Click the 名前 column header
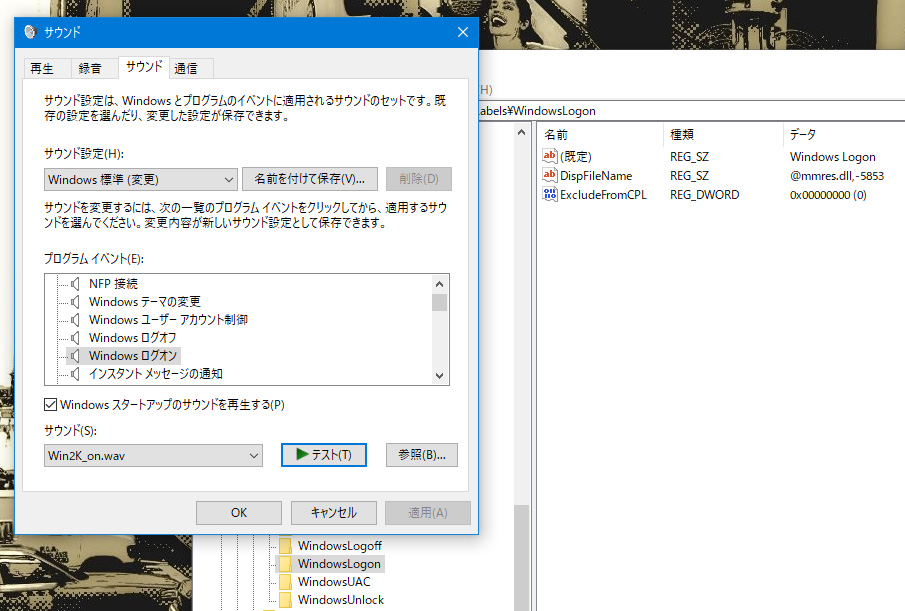The width and height of the screenshot is (905, 611). [x=600, y=134]
